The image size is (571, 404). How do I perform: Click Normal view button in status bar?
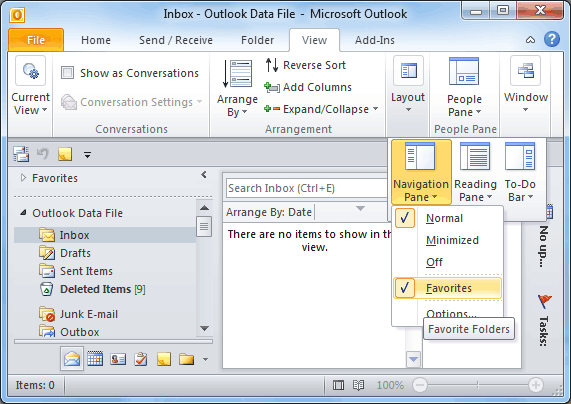click(338, 385)
